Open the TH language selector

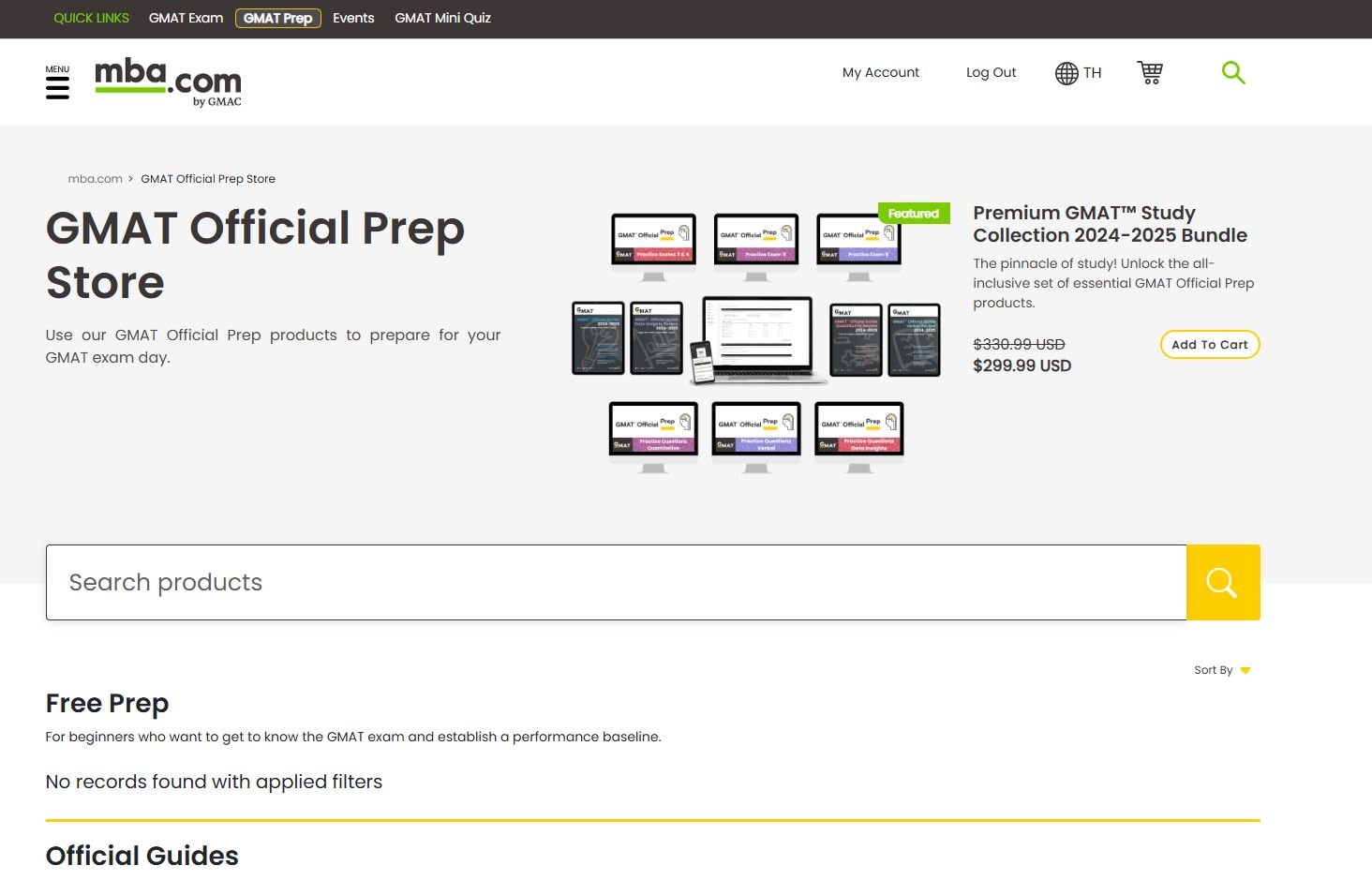point(1093,73)
